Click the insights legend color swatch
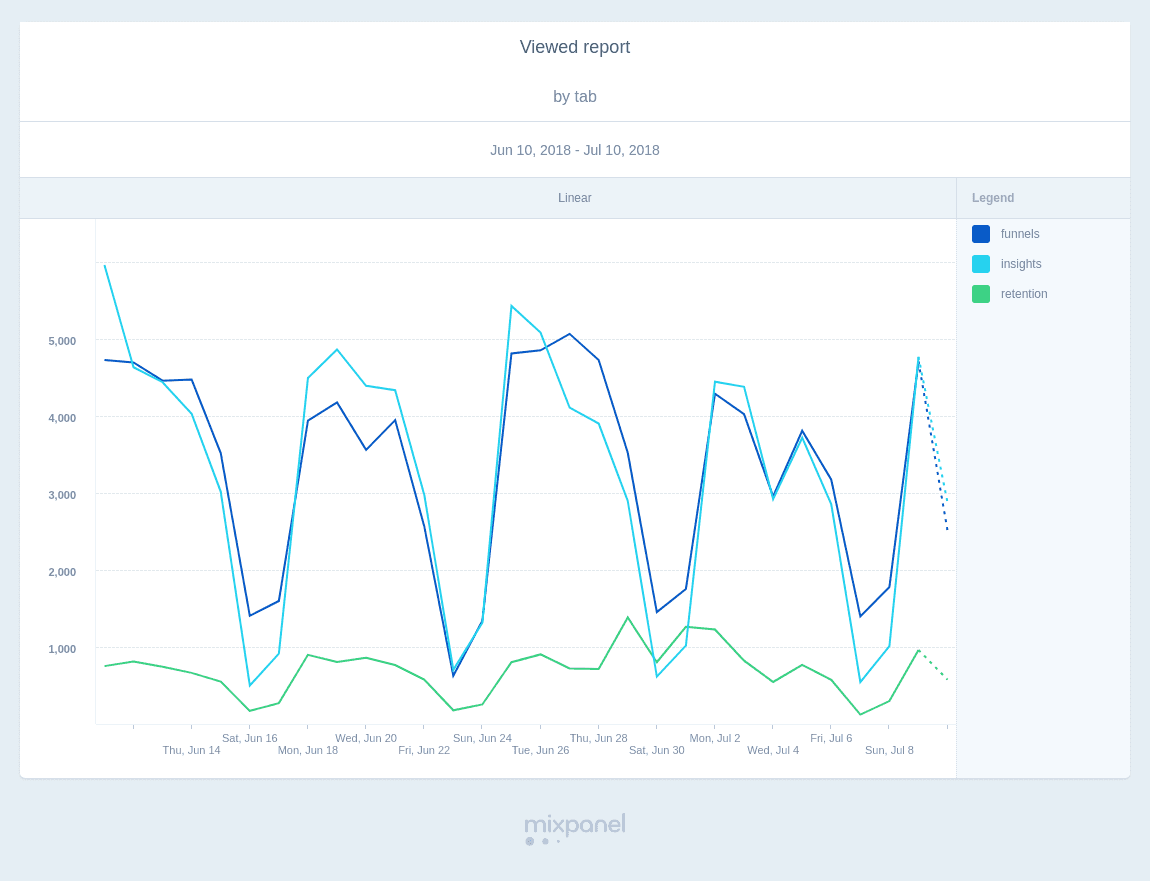This screenshot has width=1150, height=881. tap(981, 264)
